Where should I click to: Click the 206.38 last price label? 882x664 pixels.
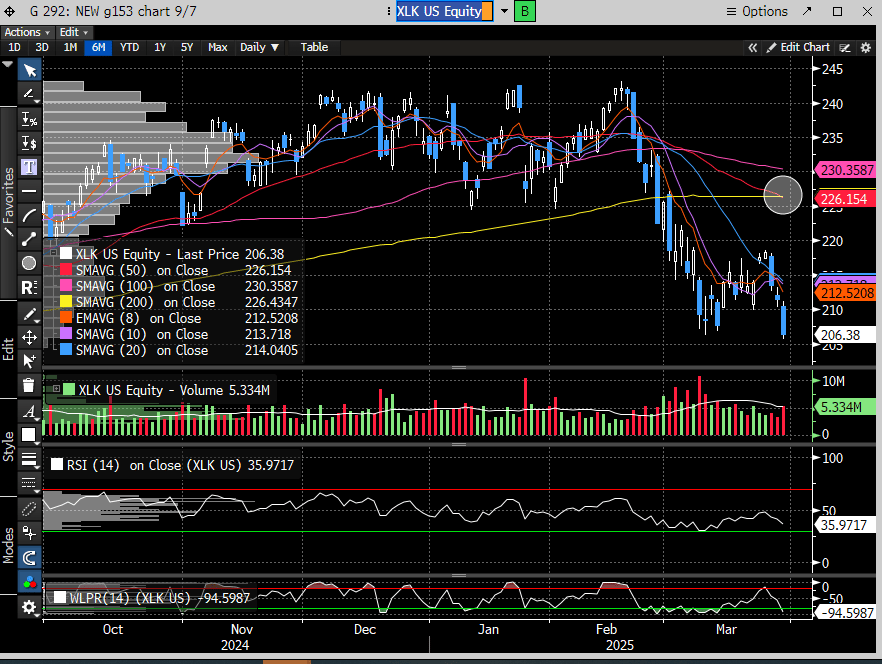point(845,335)
